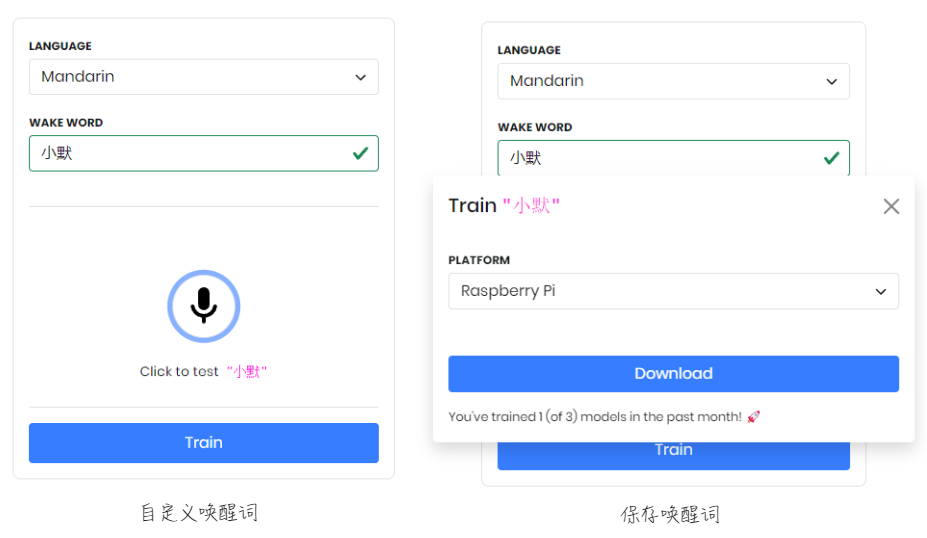Click the "Click to test" label text

point(179,371)
